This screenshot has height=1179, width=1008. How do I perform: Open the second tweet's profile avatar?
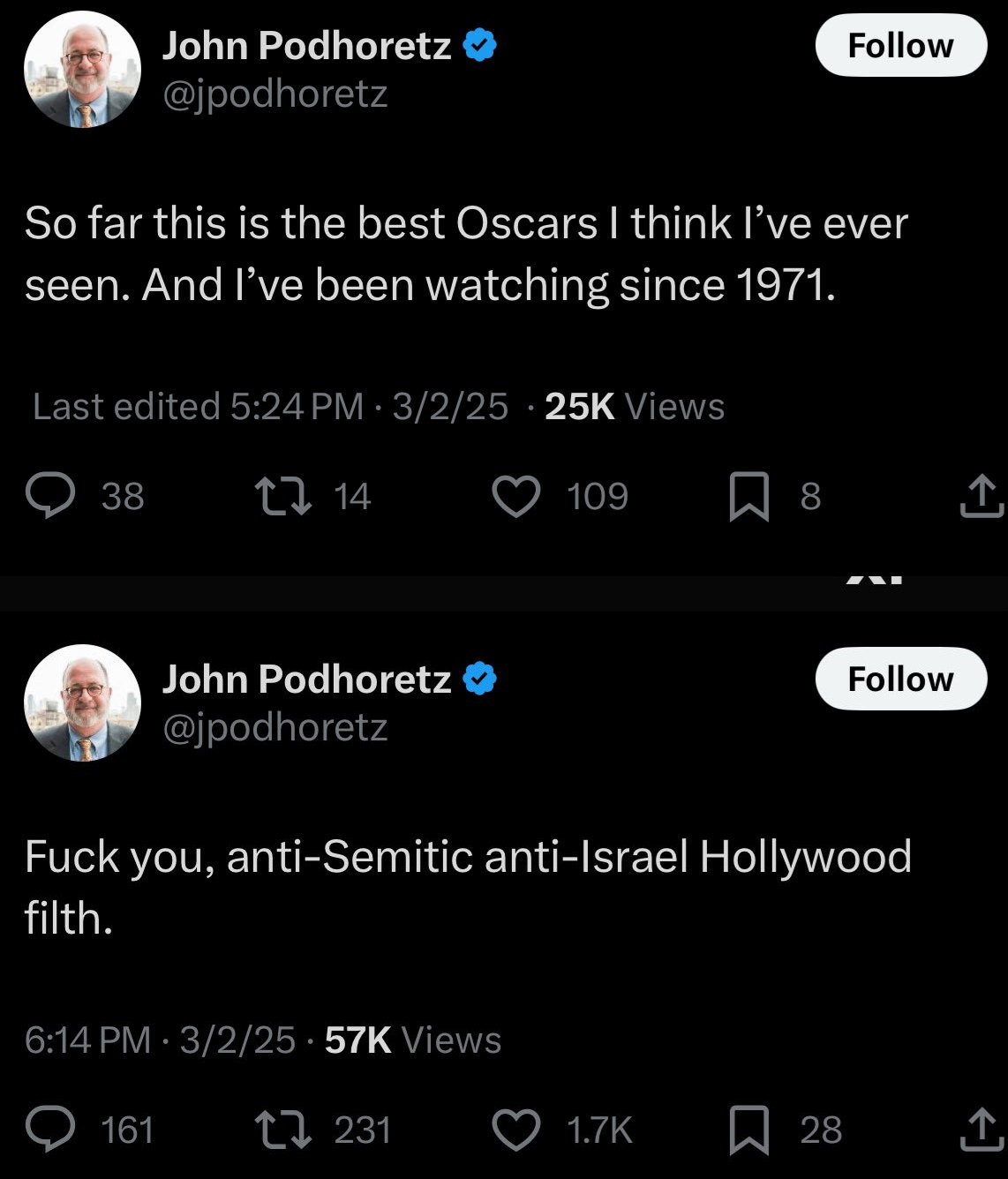(82, 703)
